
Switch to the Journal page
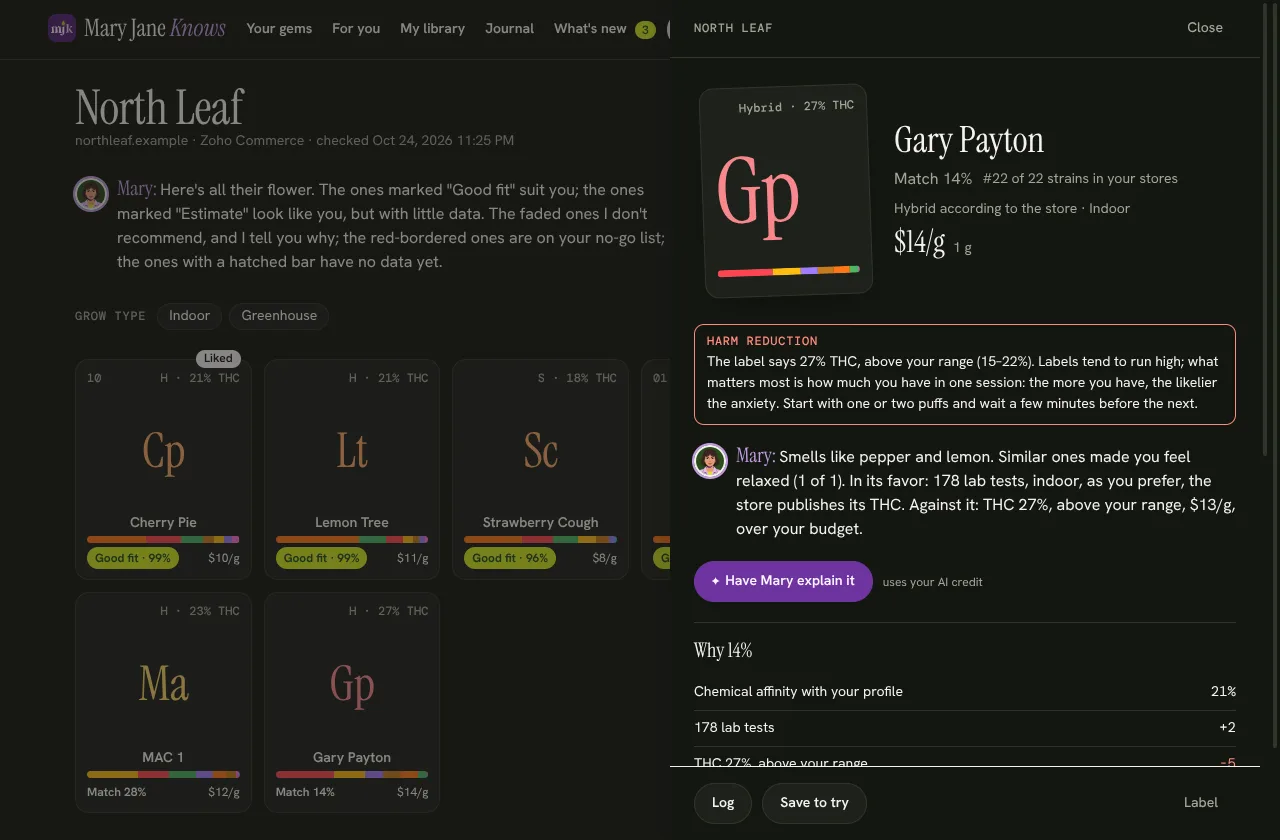coord(509,28)
